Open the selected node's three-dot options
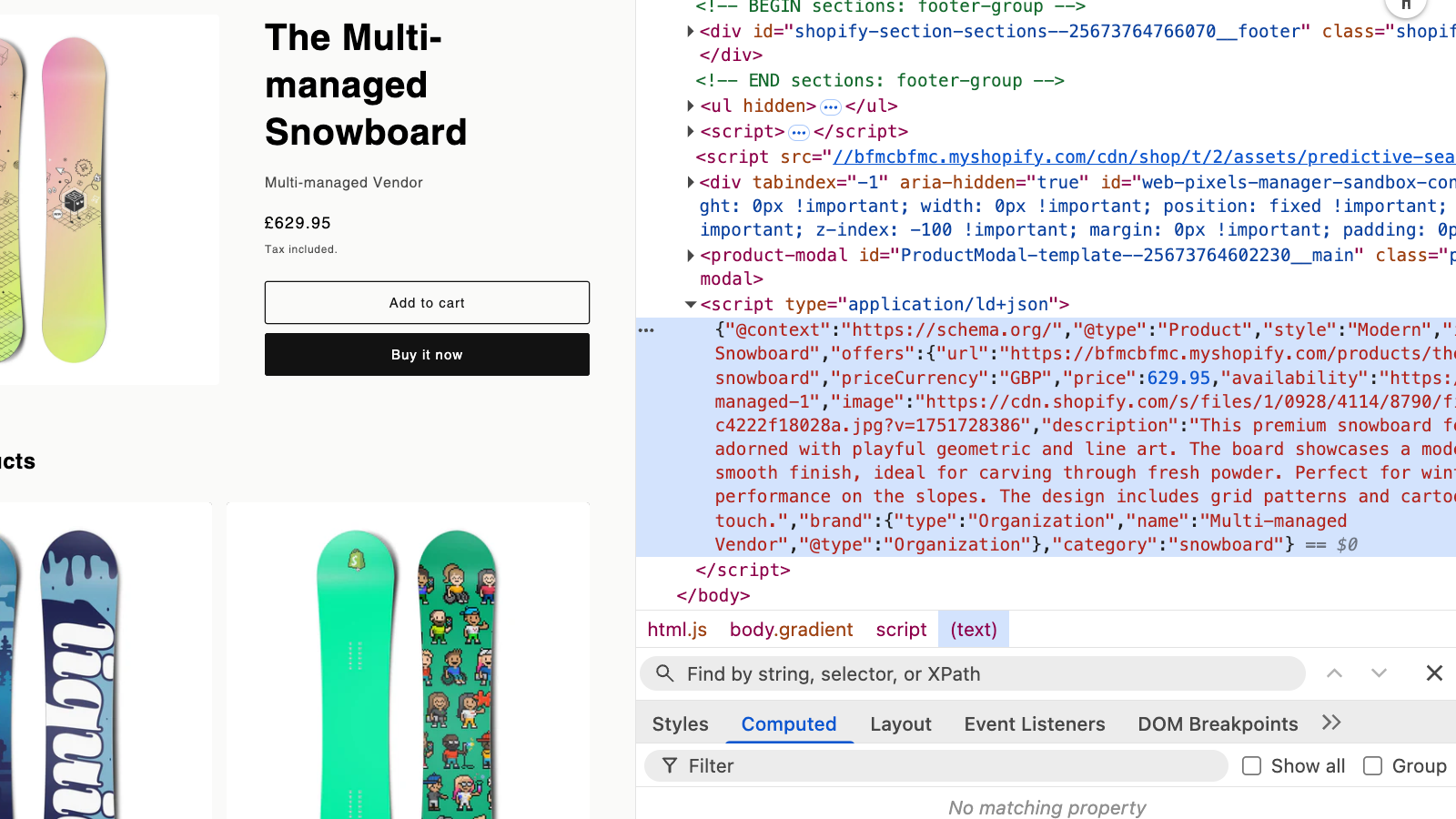Viewport: 1456px width, 819px height. point(646,330)
